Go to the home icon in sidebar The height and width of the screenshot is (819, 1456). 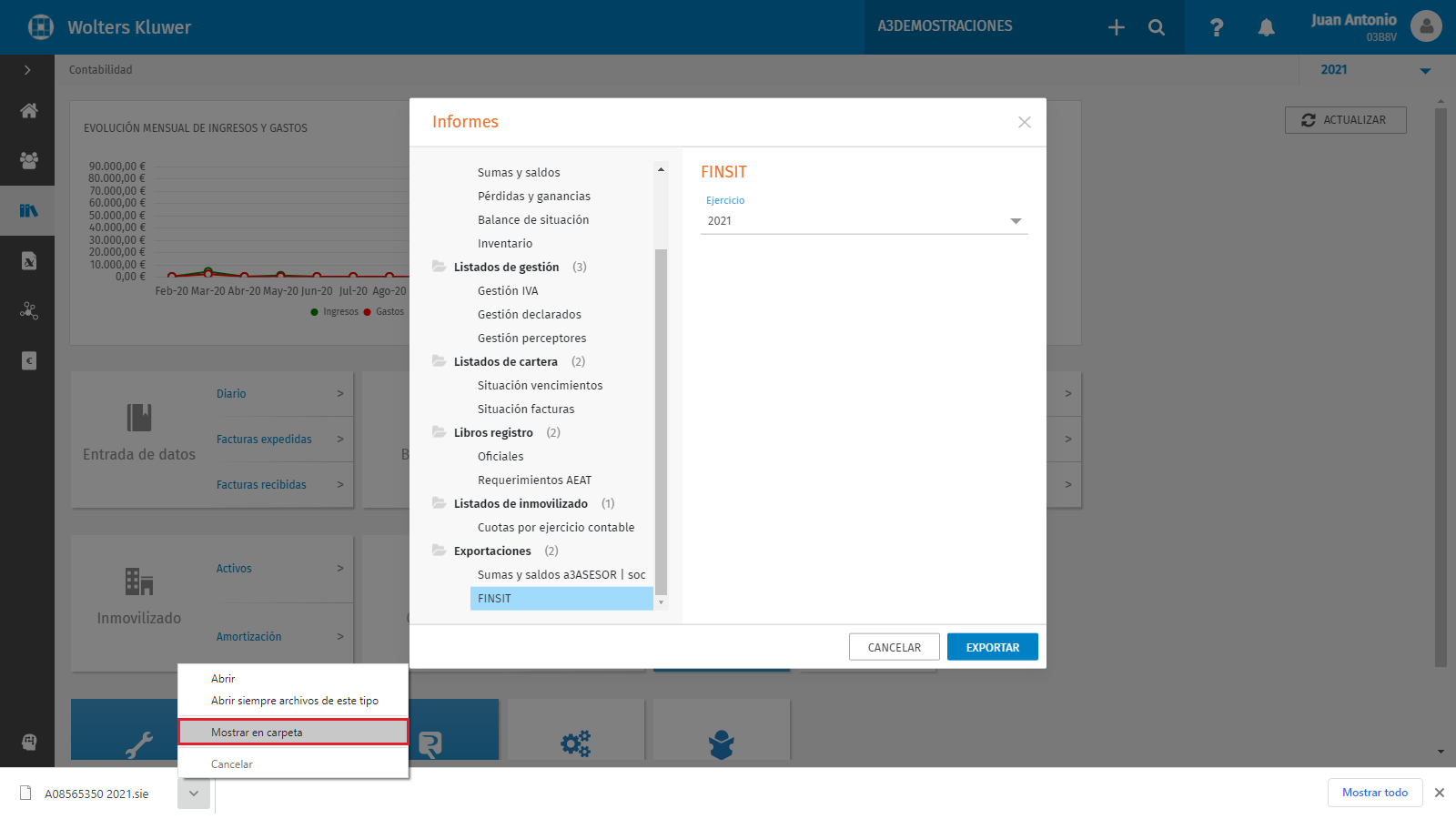29,110
